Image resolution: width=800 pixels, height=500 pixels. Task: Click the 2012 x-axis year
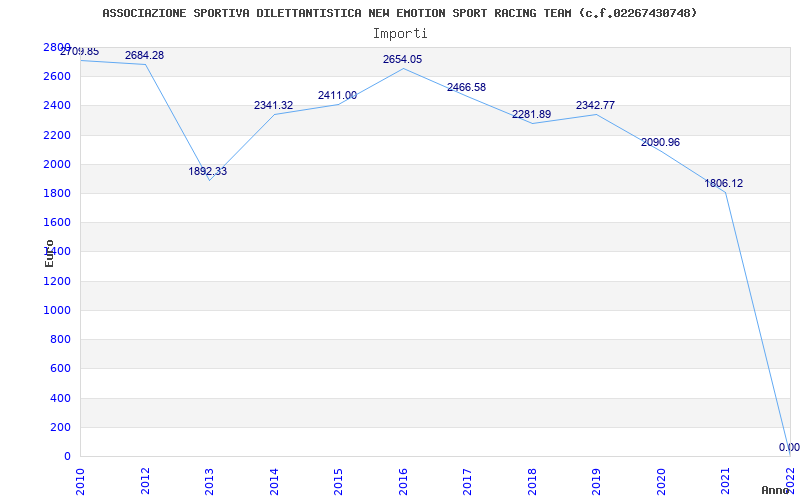tap(145, 481)
